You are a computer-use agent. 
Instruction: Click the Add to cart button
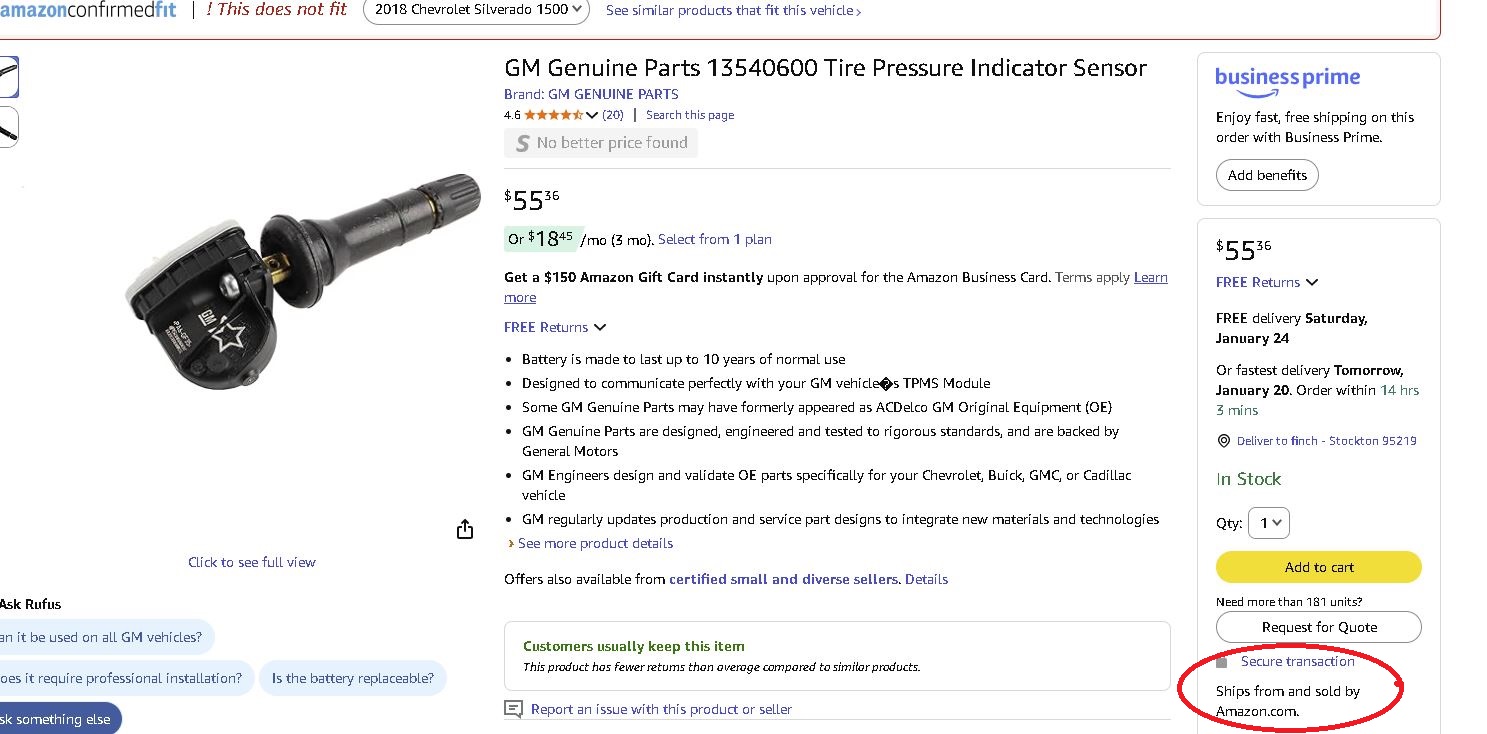pyautogui.click(x=1319, y=567)
